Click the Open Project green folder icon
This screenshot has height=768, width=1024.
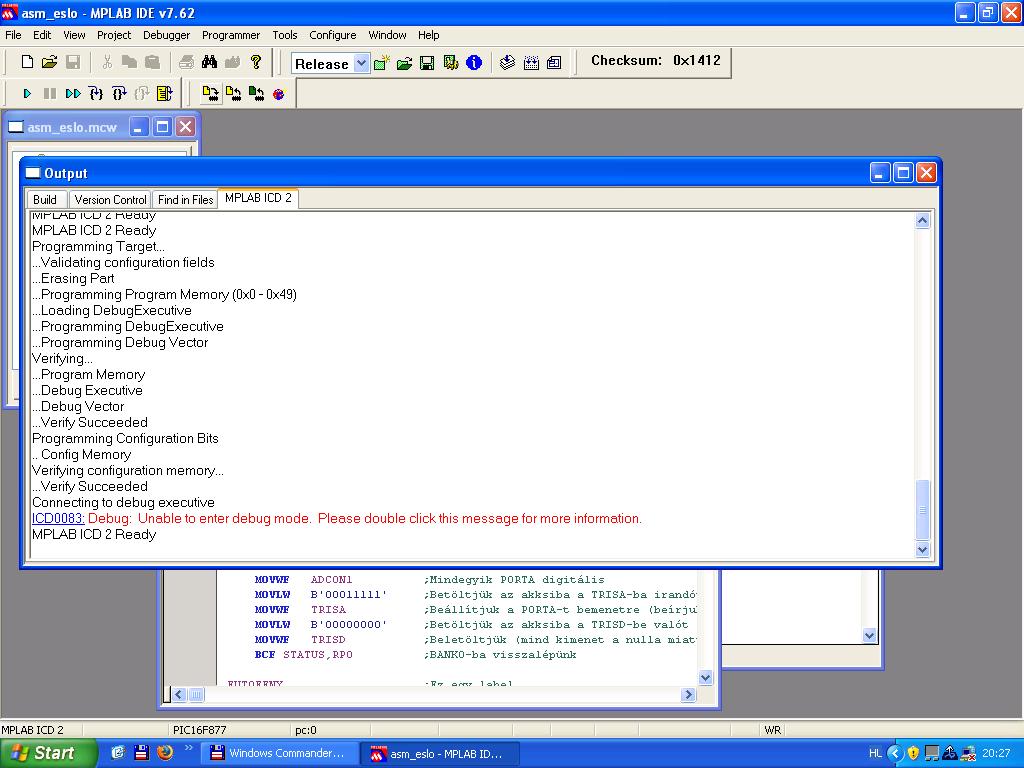(404, 63)
